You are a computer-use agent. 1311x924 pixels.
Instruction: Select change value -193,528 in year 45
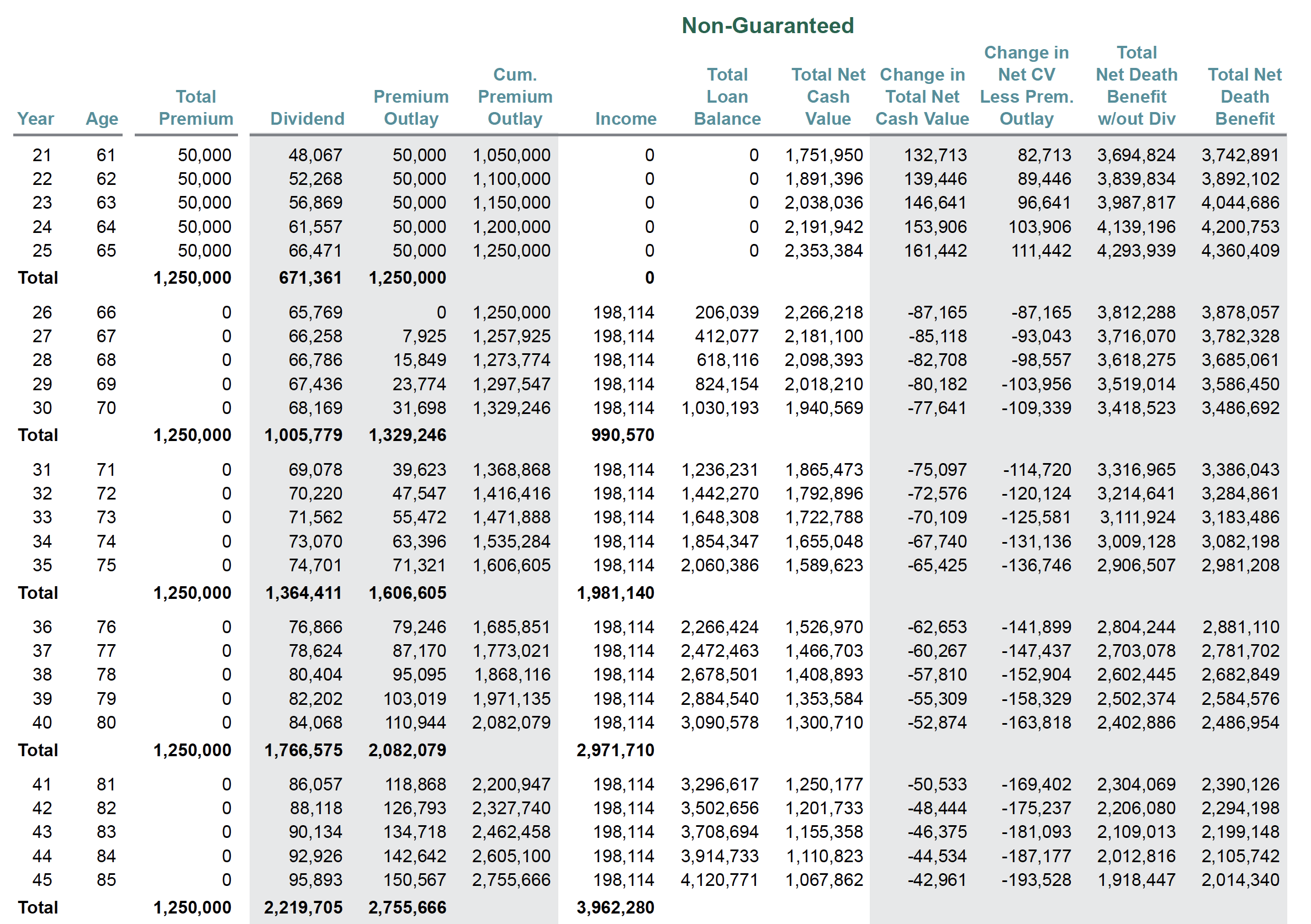1036,880
